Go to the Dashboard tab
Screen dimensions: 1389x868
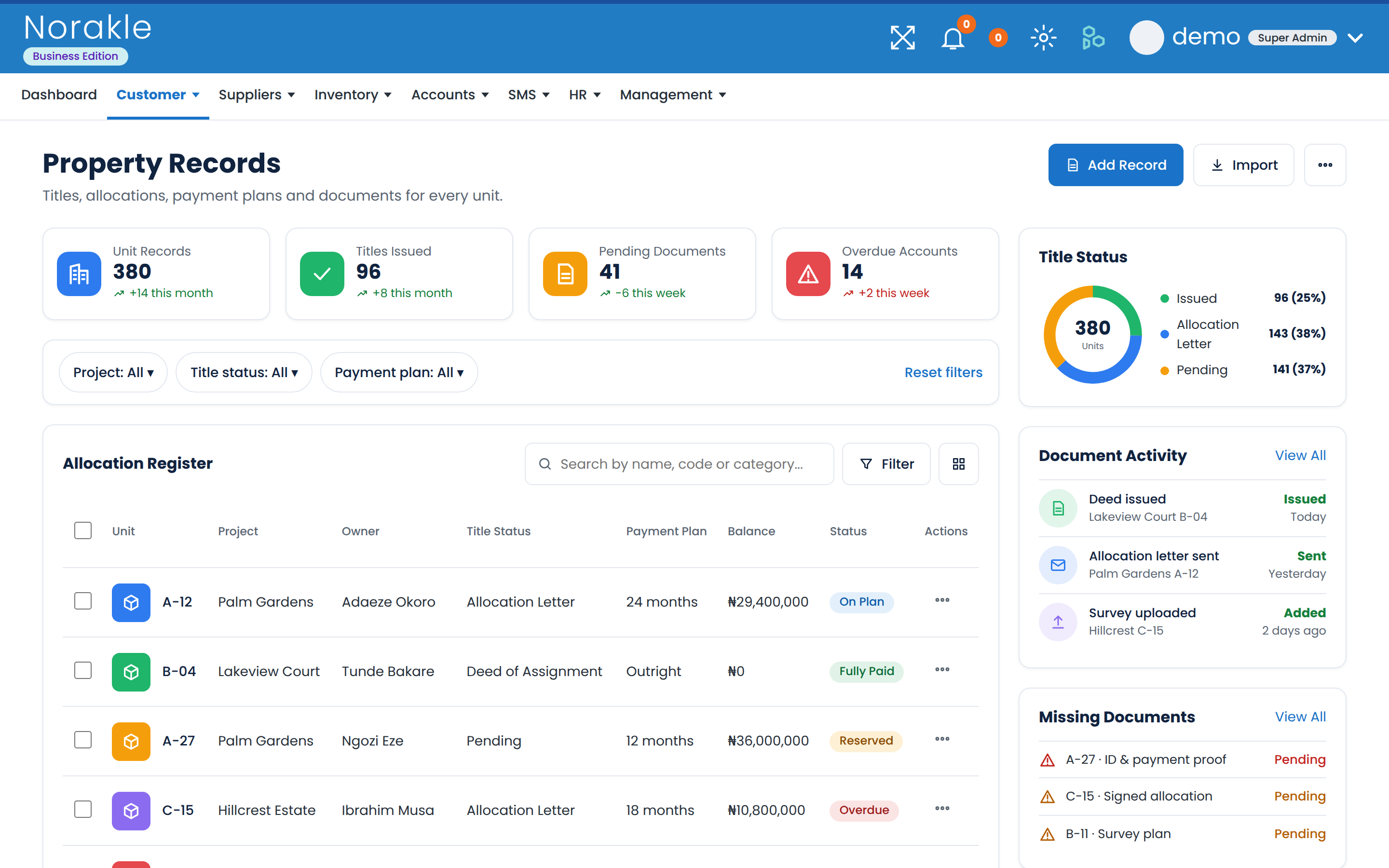[x=59, y=95]
